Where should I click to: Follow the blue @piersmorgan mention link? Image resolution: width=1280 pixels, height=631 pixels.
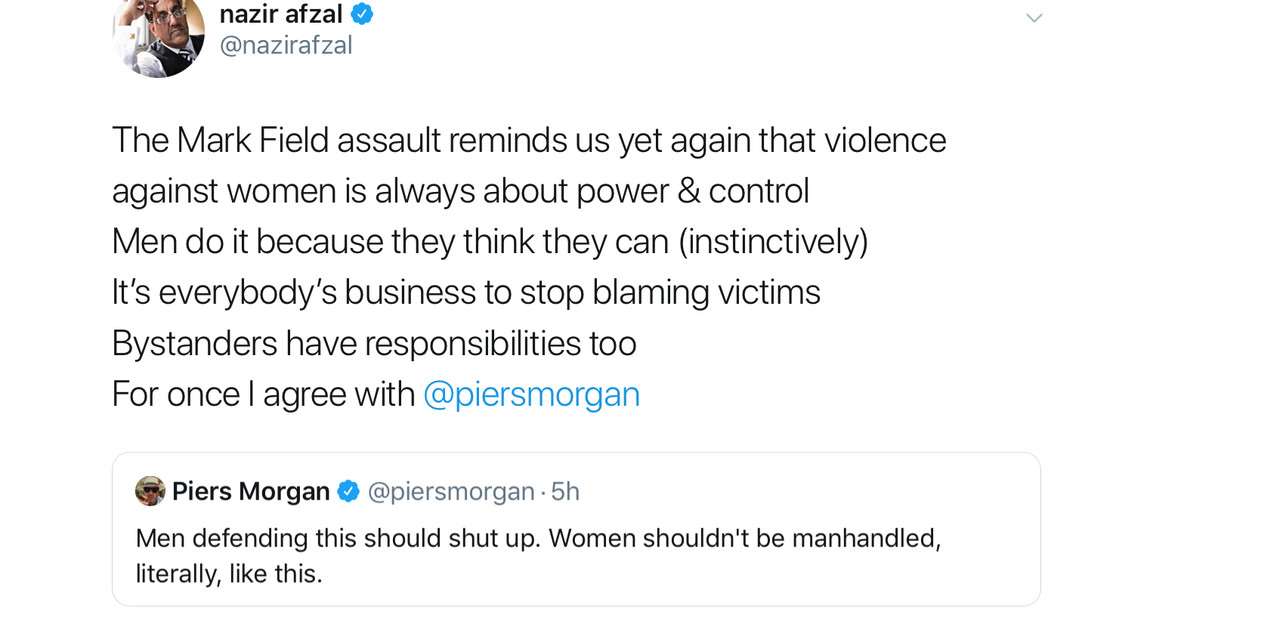[531, 394]
